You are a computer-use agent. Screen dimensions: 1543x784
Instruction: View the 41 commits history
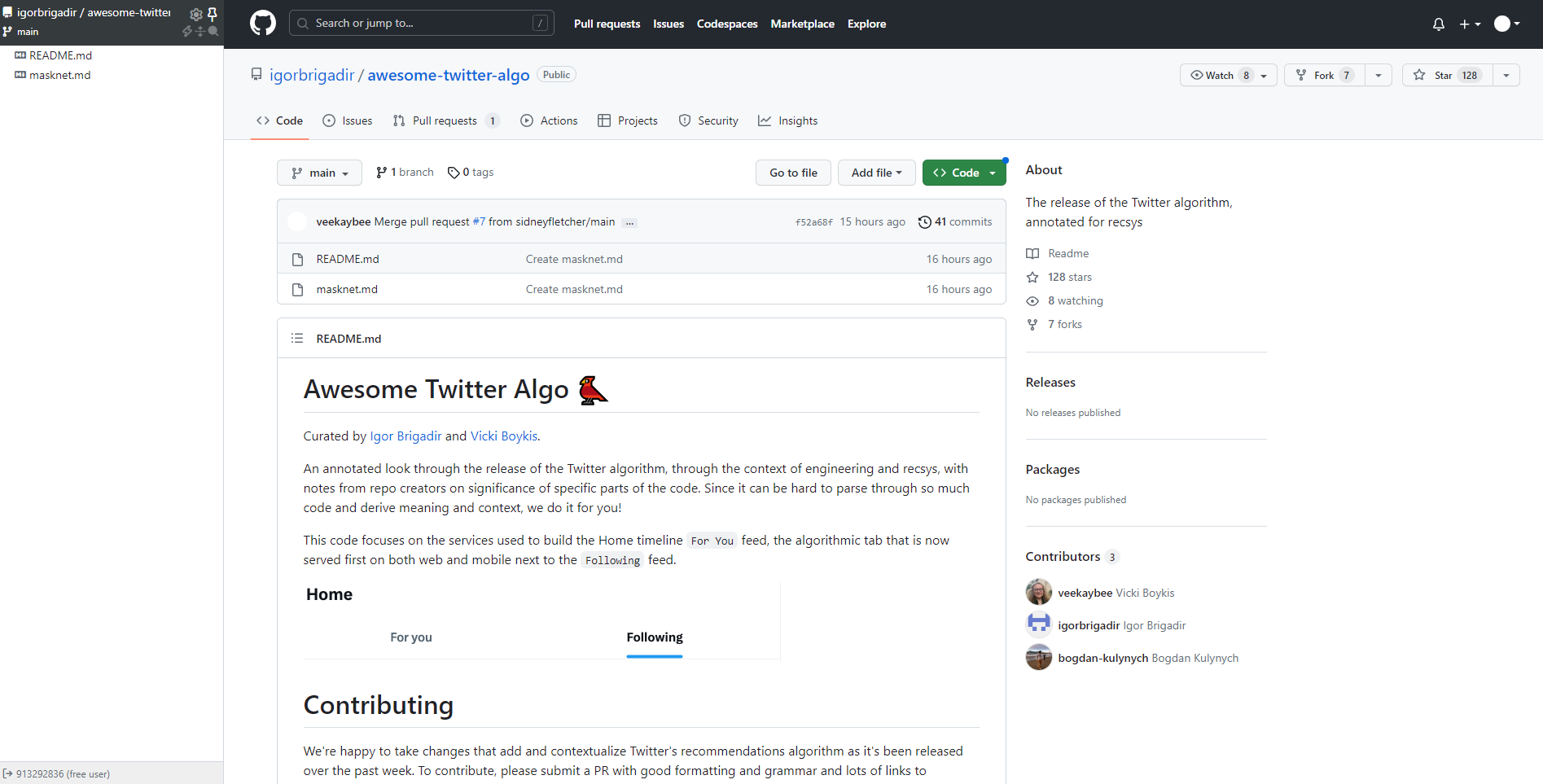click(955, 221)
